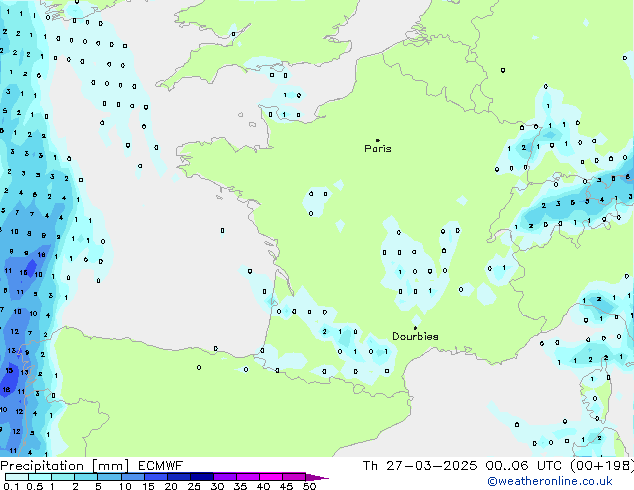Click the ECMWF model label
Screen dimensions: 634x490
pos(161,466)
